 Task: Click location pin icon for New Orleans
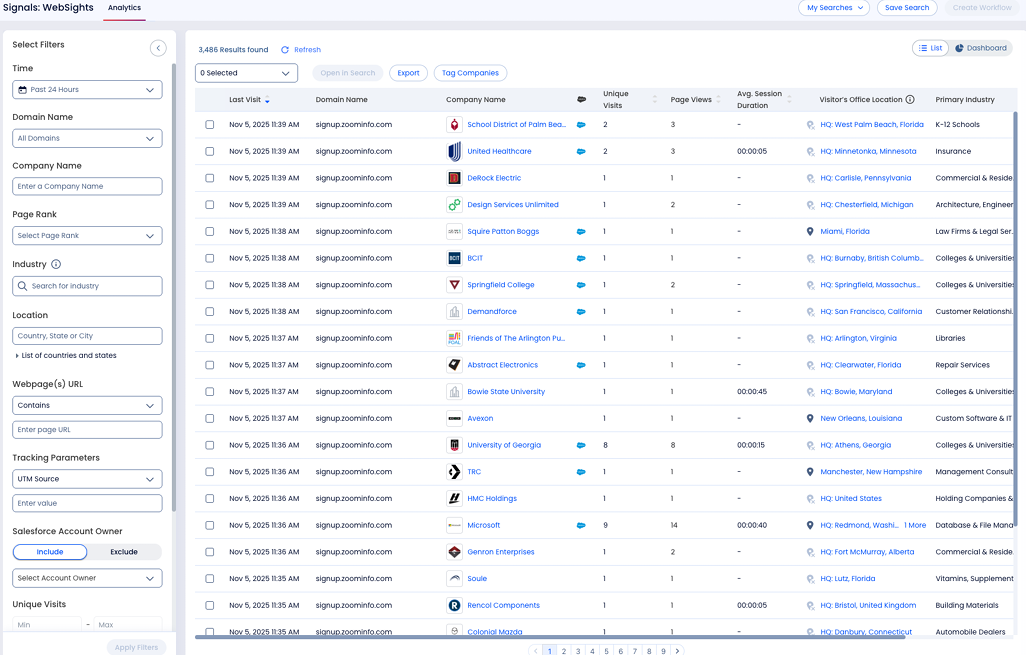tap(810, 418)
